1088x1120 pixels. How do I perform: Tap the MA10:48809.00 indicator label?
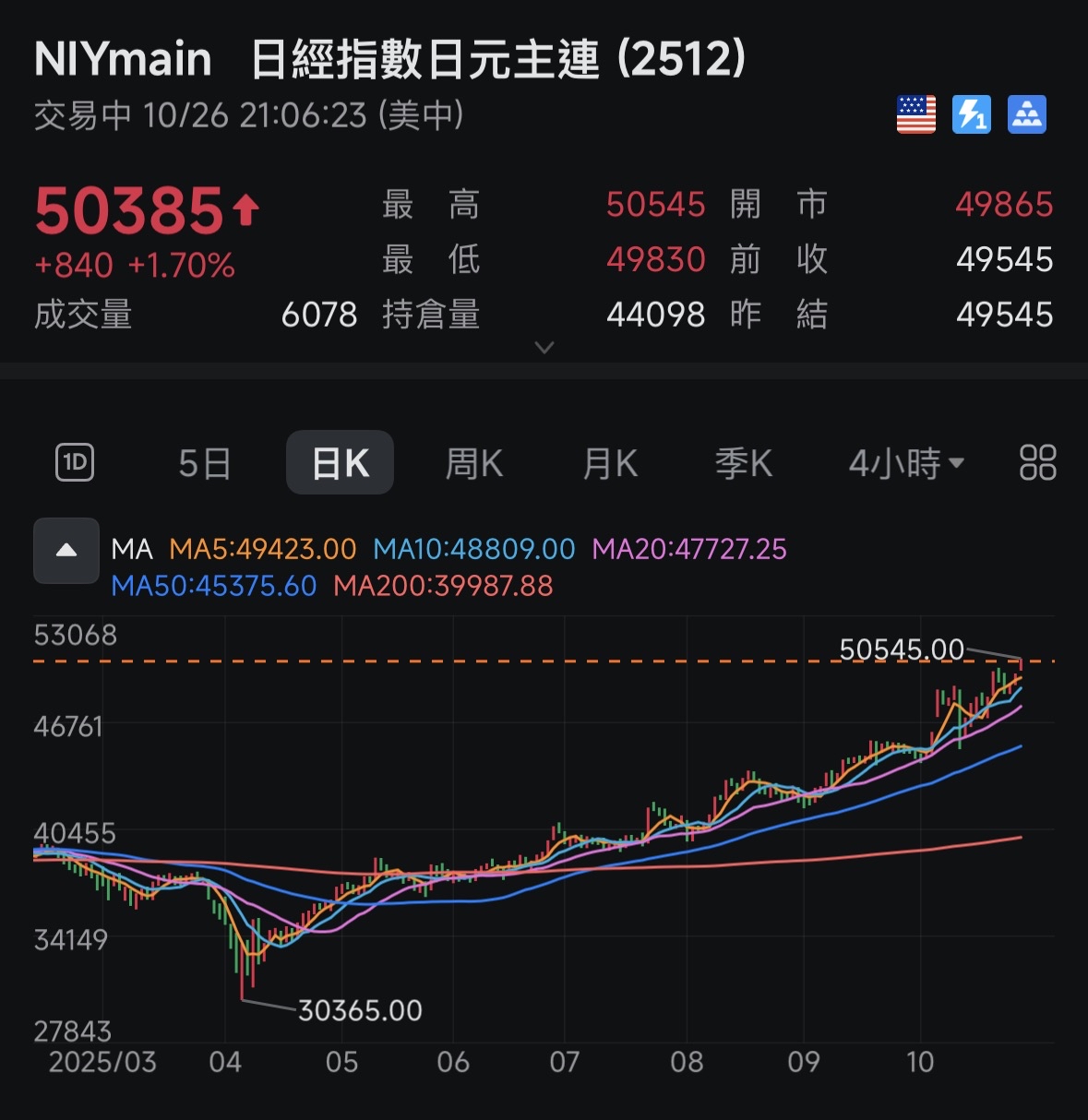(474, 549)
